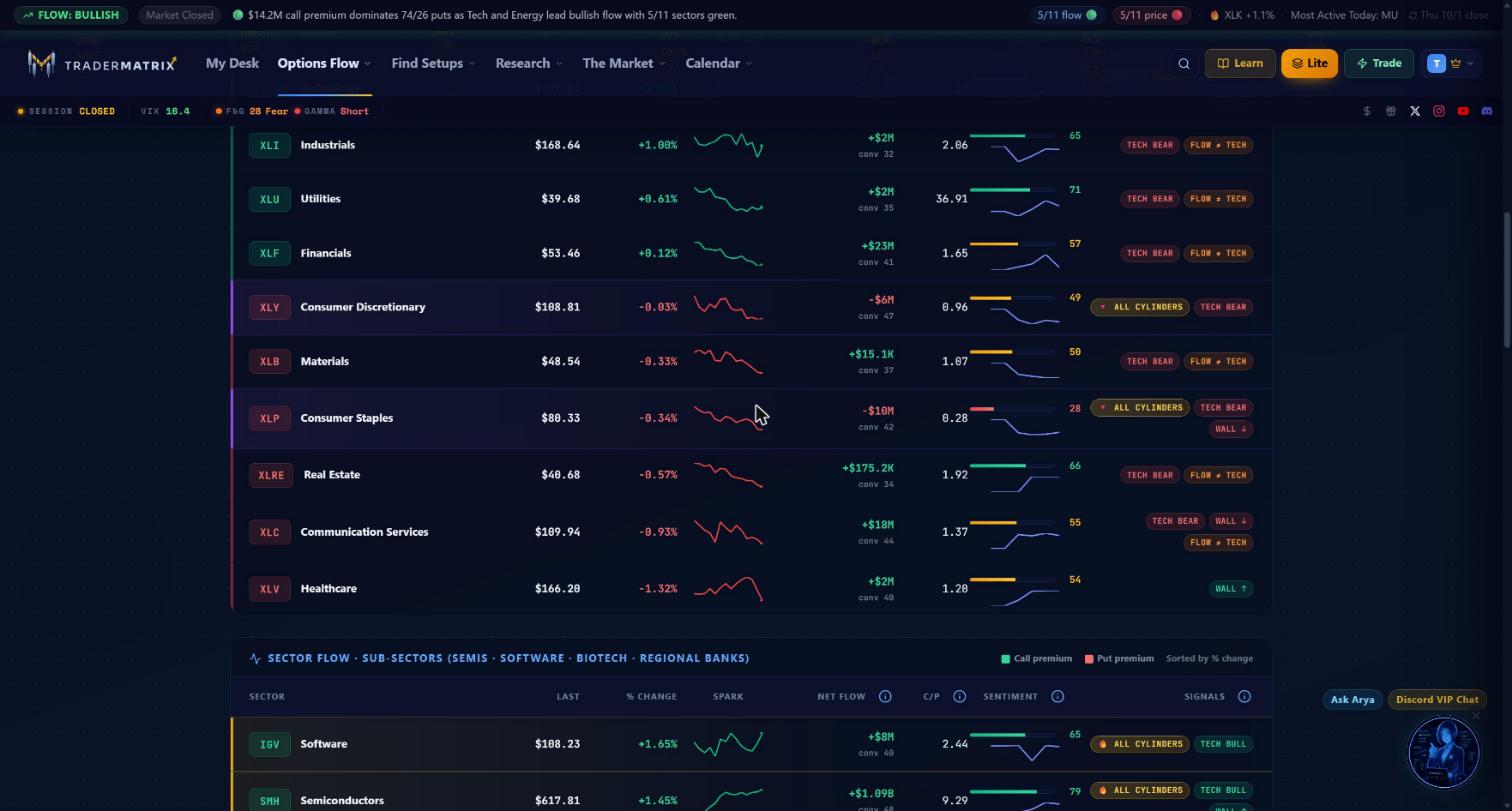Click the TraderMatrix logo

click(x=102, y=64)
